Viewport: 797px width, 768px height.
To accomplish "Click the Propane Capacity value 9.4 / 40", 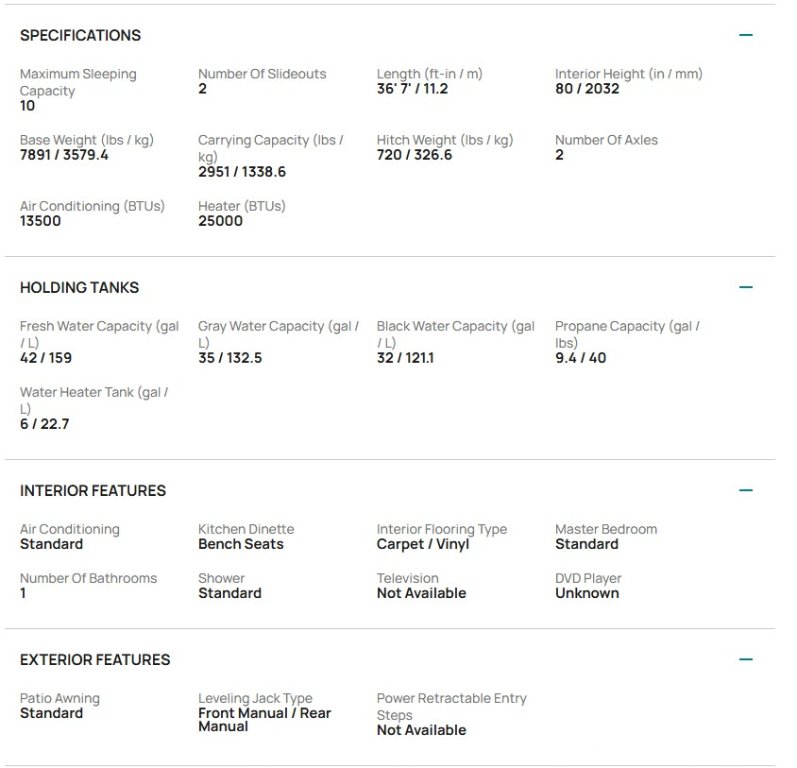I will coord(580,358).
